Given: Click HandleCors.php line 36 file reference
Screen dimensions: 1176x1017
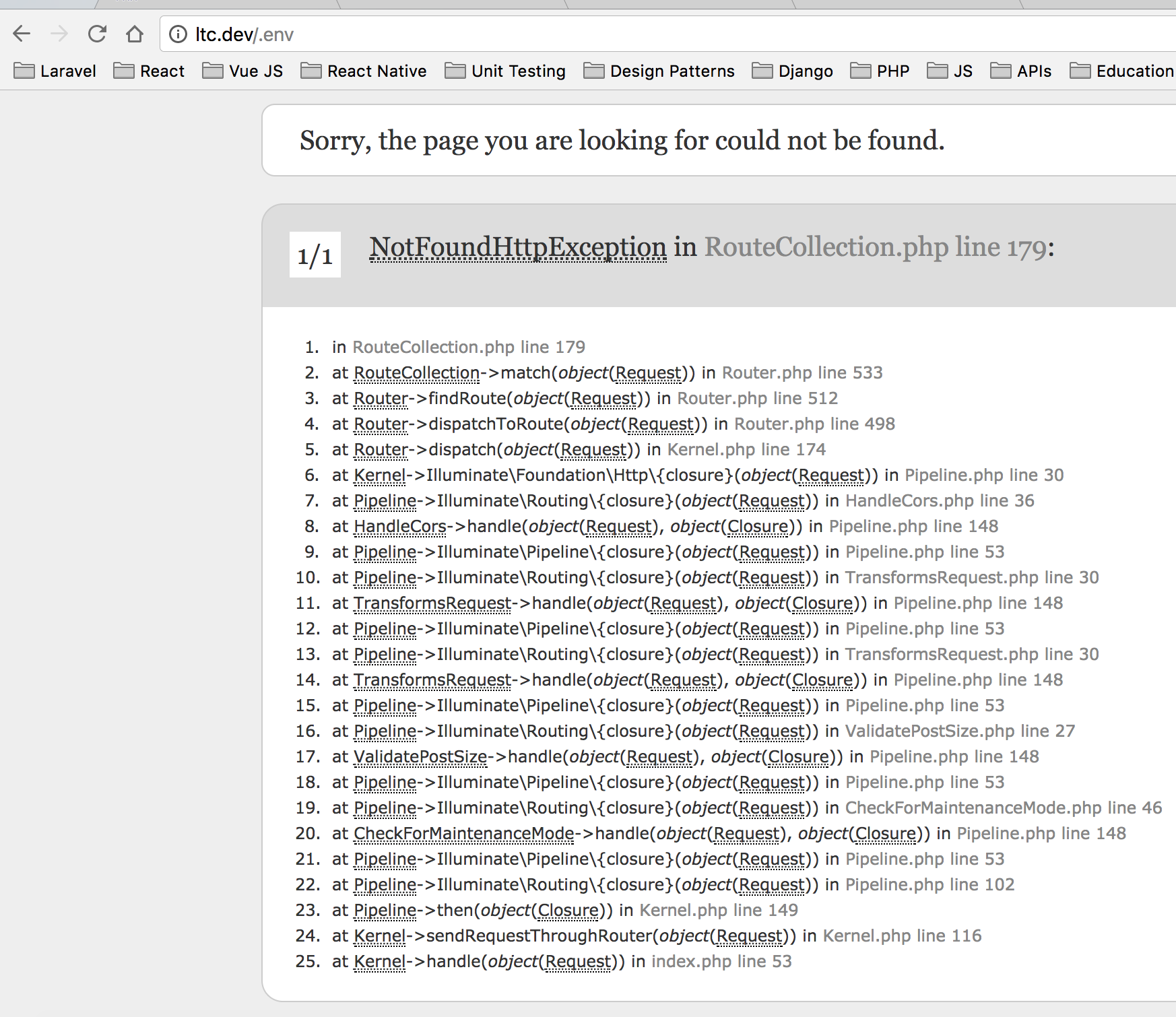Looking at the screenshot, I should pyautogui.click(x=940, y=500).
